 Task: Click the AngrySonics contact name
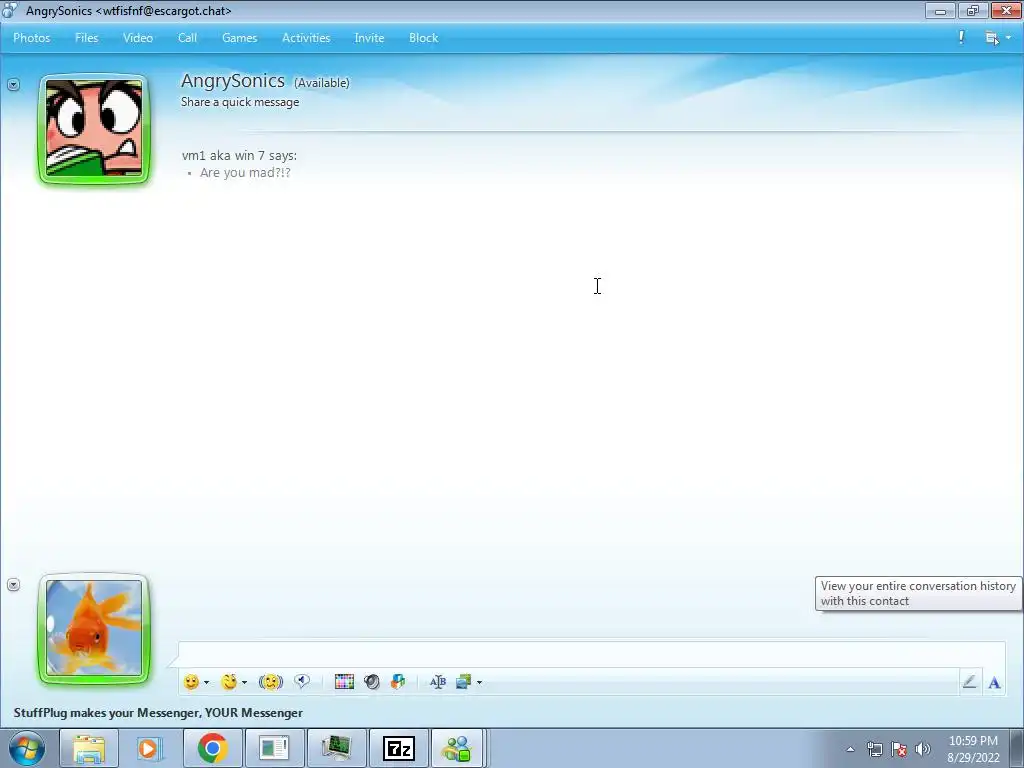232,81
